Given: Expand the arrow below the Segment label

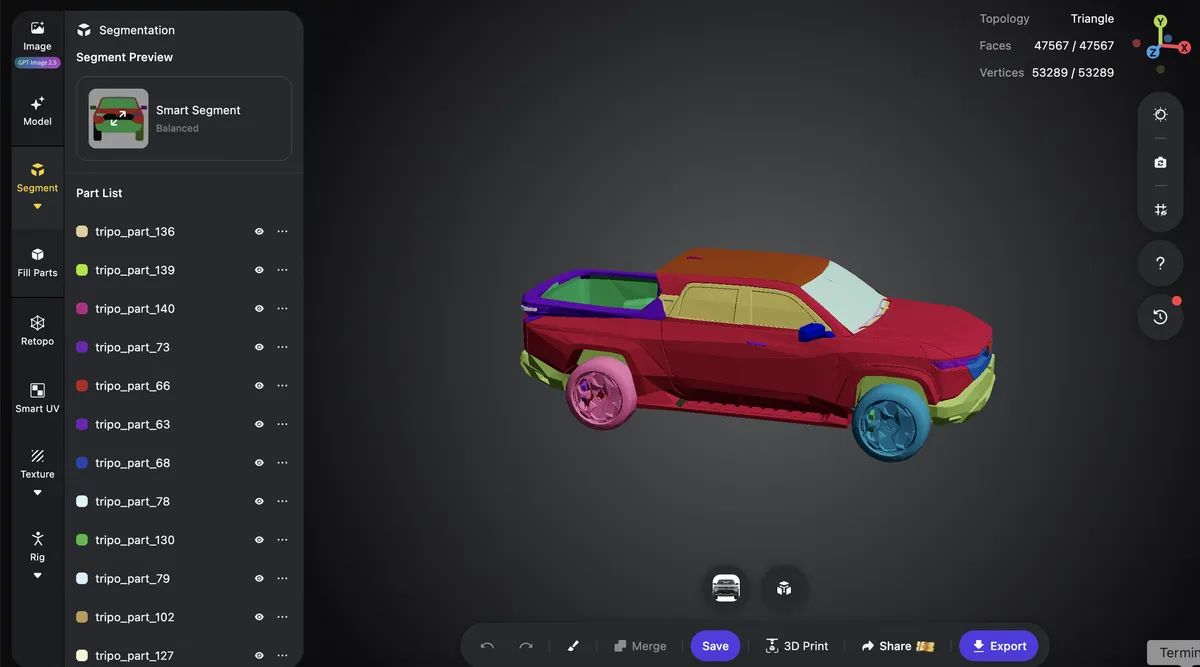Looking at the screenshot, I should click(x=38, y=207).
